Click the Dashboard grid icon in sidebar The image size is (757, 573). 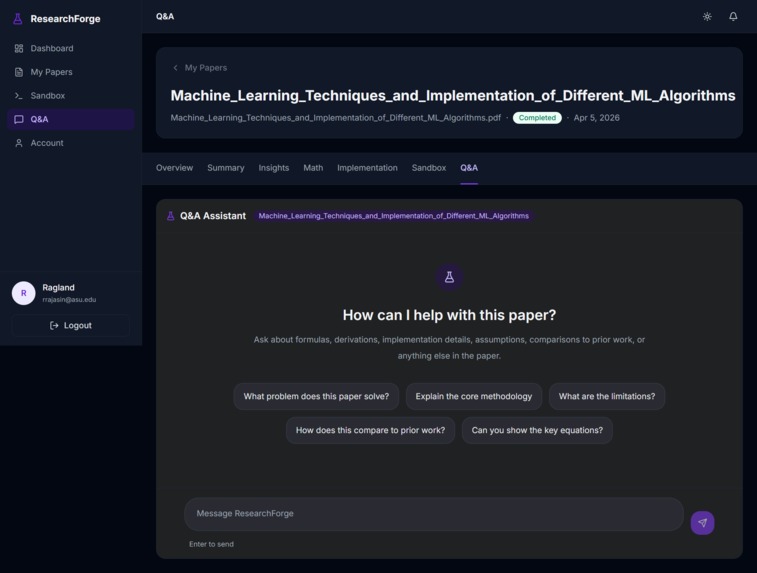(19, 48)
